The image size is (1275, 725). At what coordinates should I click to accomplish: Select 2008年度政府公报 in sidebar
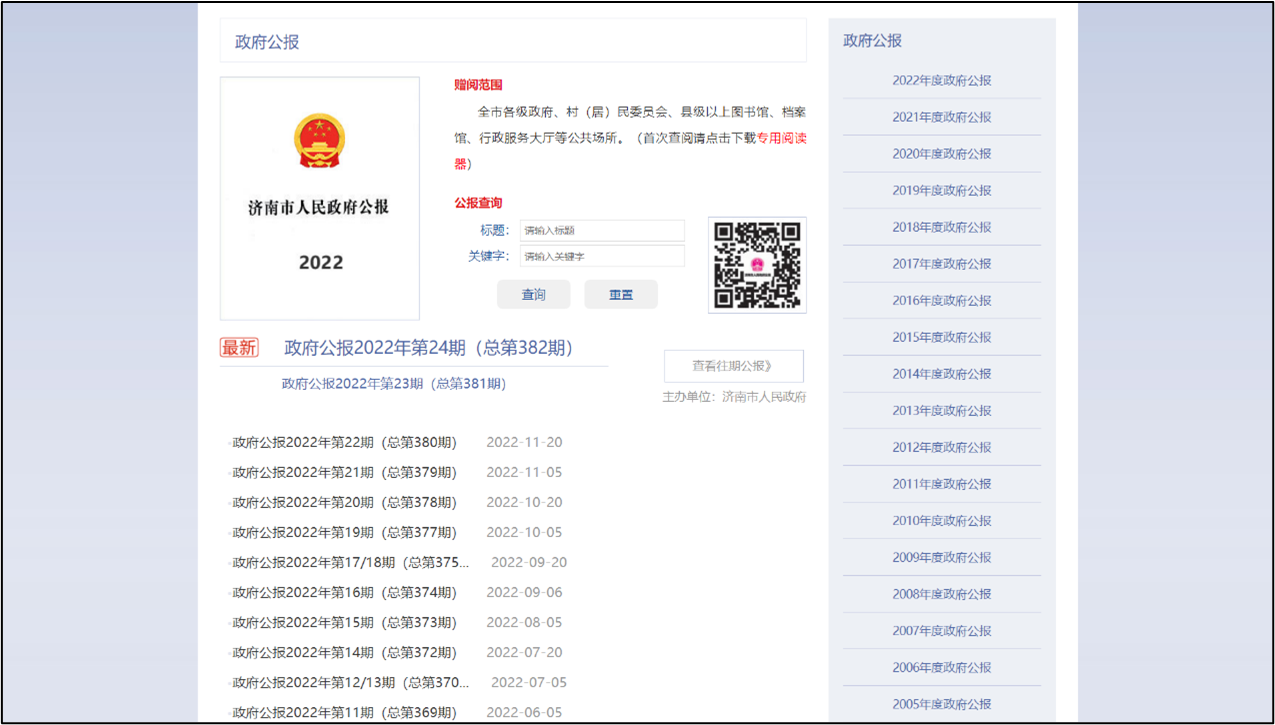(x=941, y=594)
